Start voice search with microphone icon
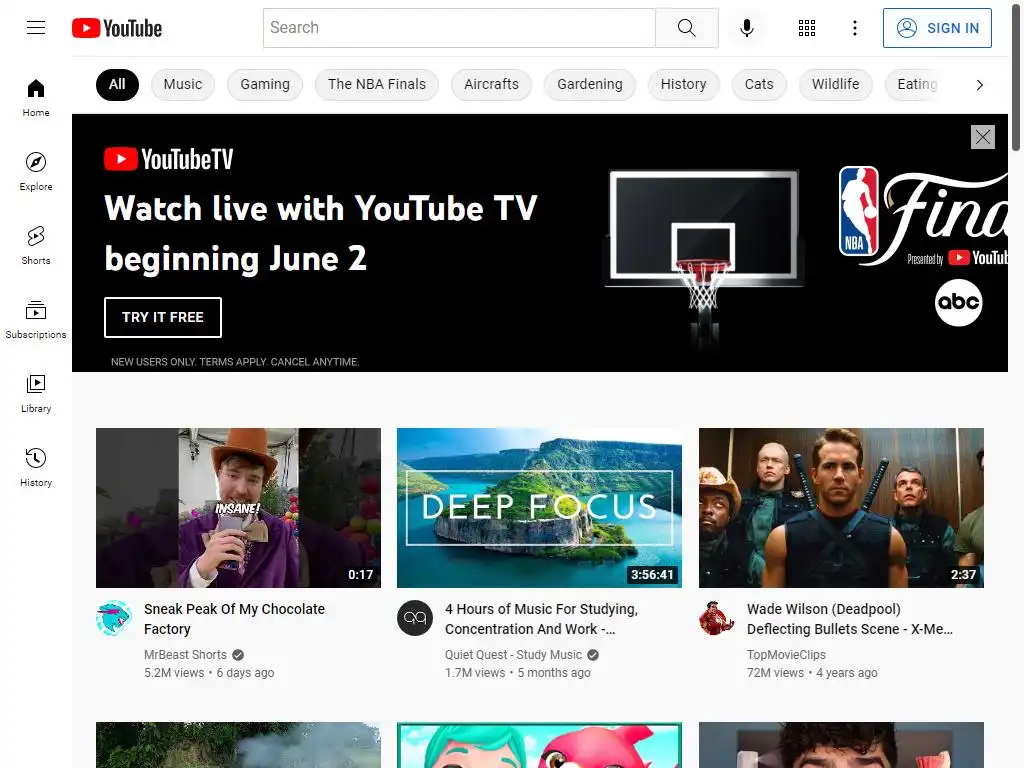The width and height of the screenshot is (1024, 768). (x=746, y=28)
